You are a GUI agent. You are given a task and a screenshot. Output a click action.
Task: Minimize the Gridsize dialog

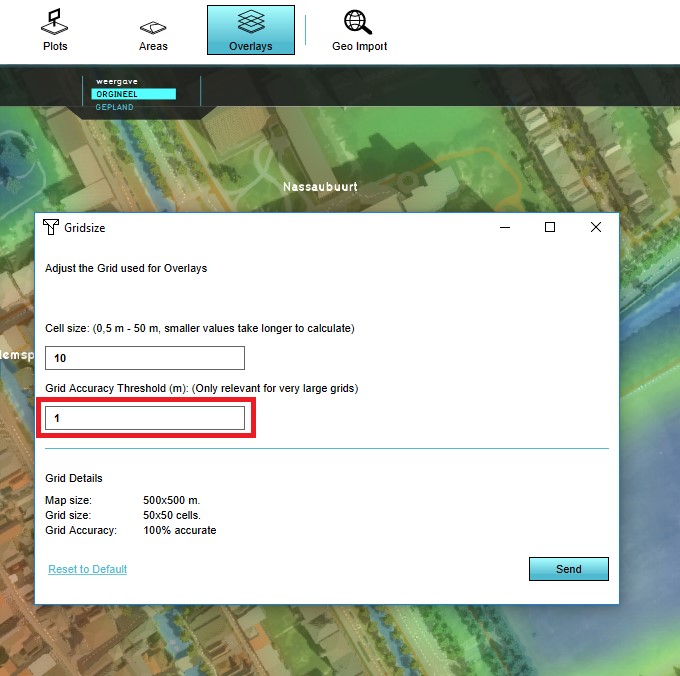click(x=503, y=227)
